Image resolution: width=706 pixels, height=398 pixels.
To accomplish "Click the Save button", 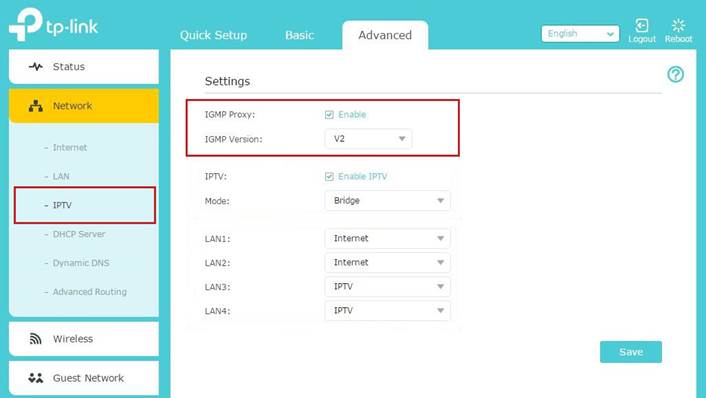I will coord(631,352).
